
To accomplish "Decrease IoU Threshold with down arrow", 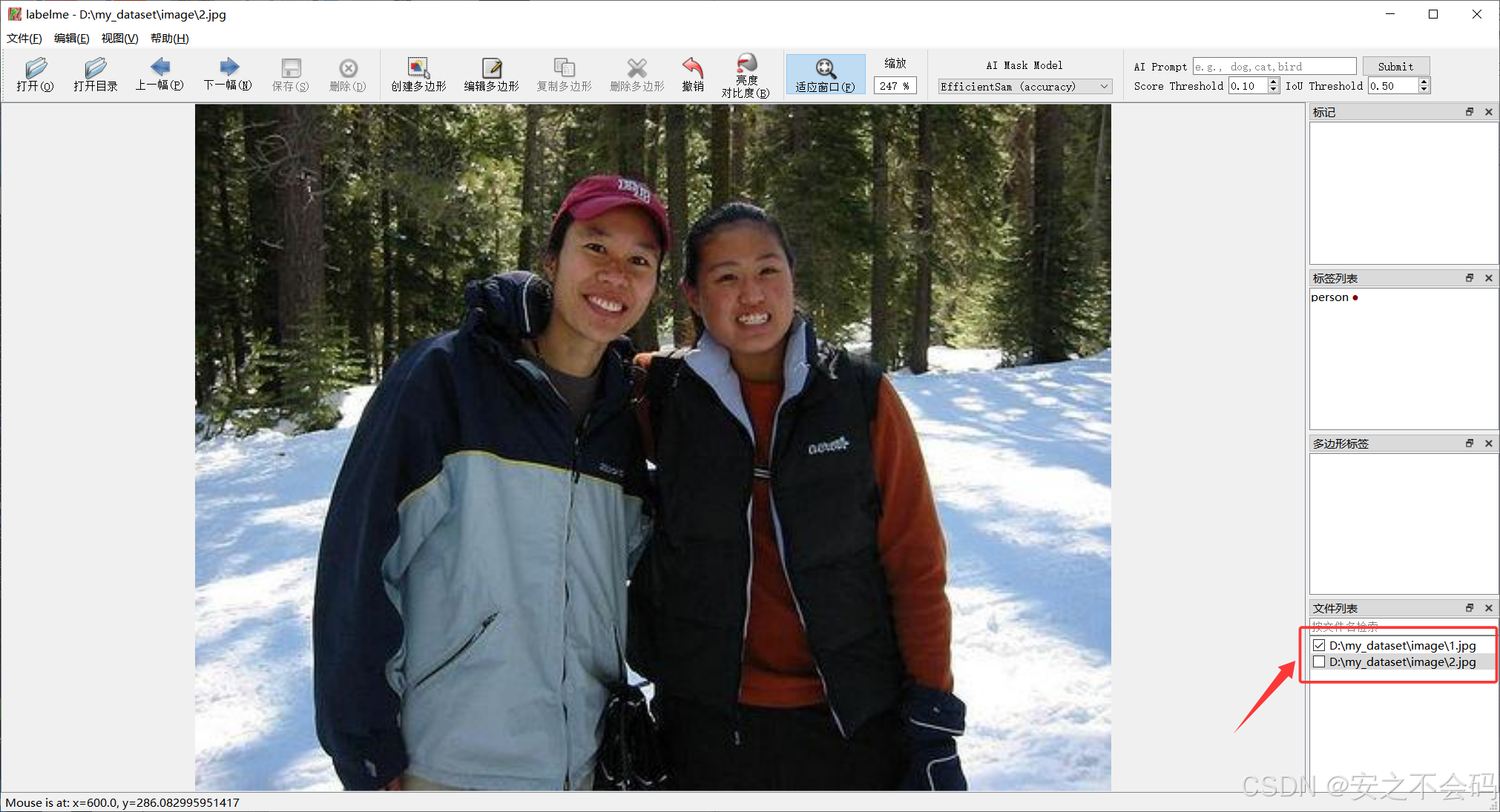I will point(1424,90).
